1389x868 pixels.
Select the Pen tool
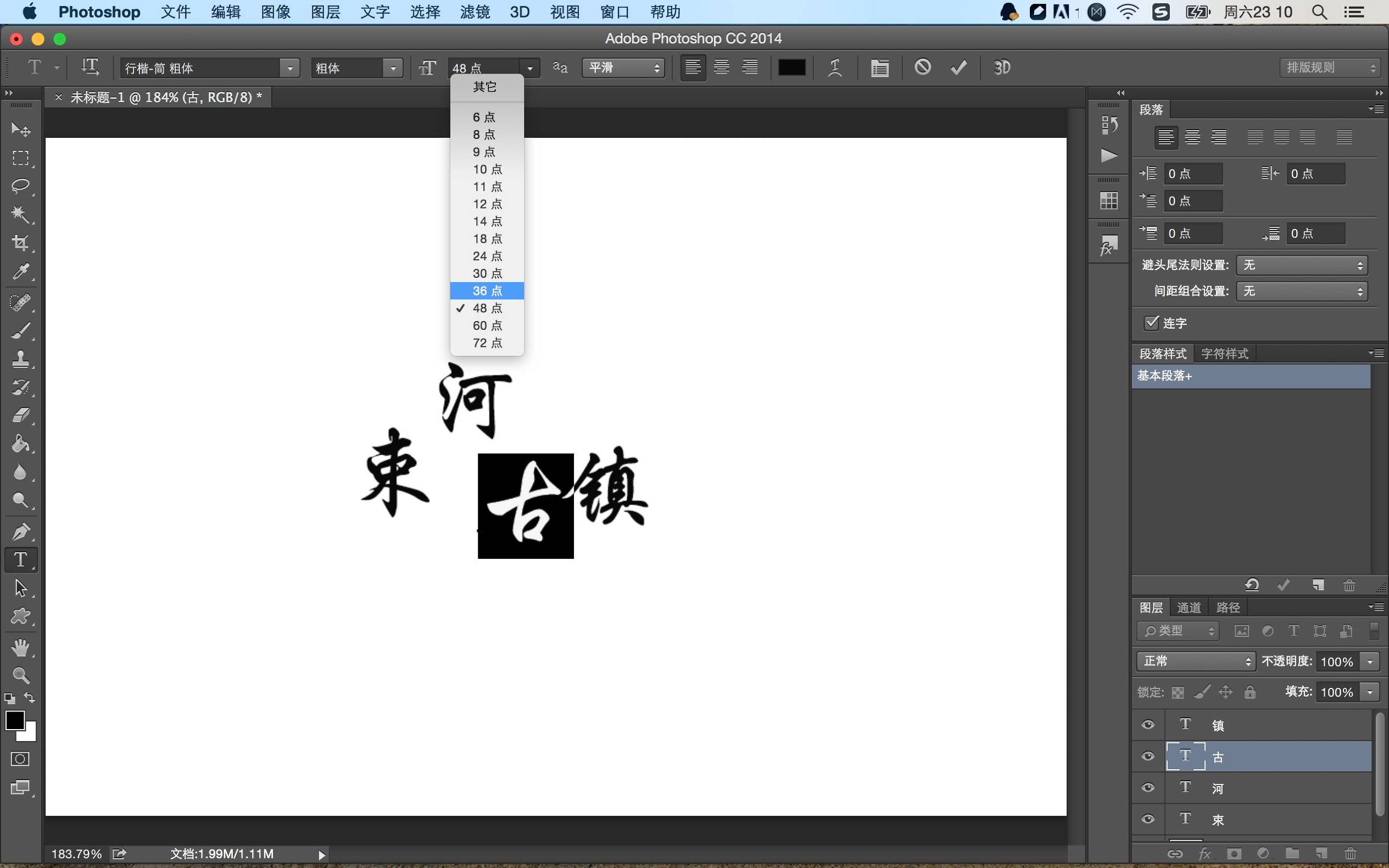tap(21, 531)
